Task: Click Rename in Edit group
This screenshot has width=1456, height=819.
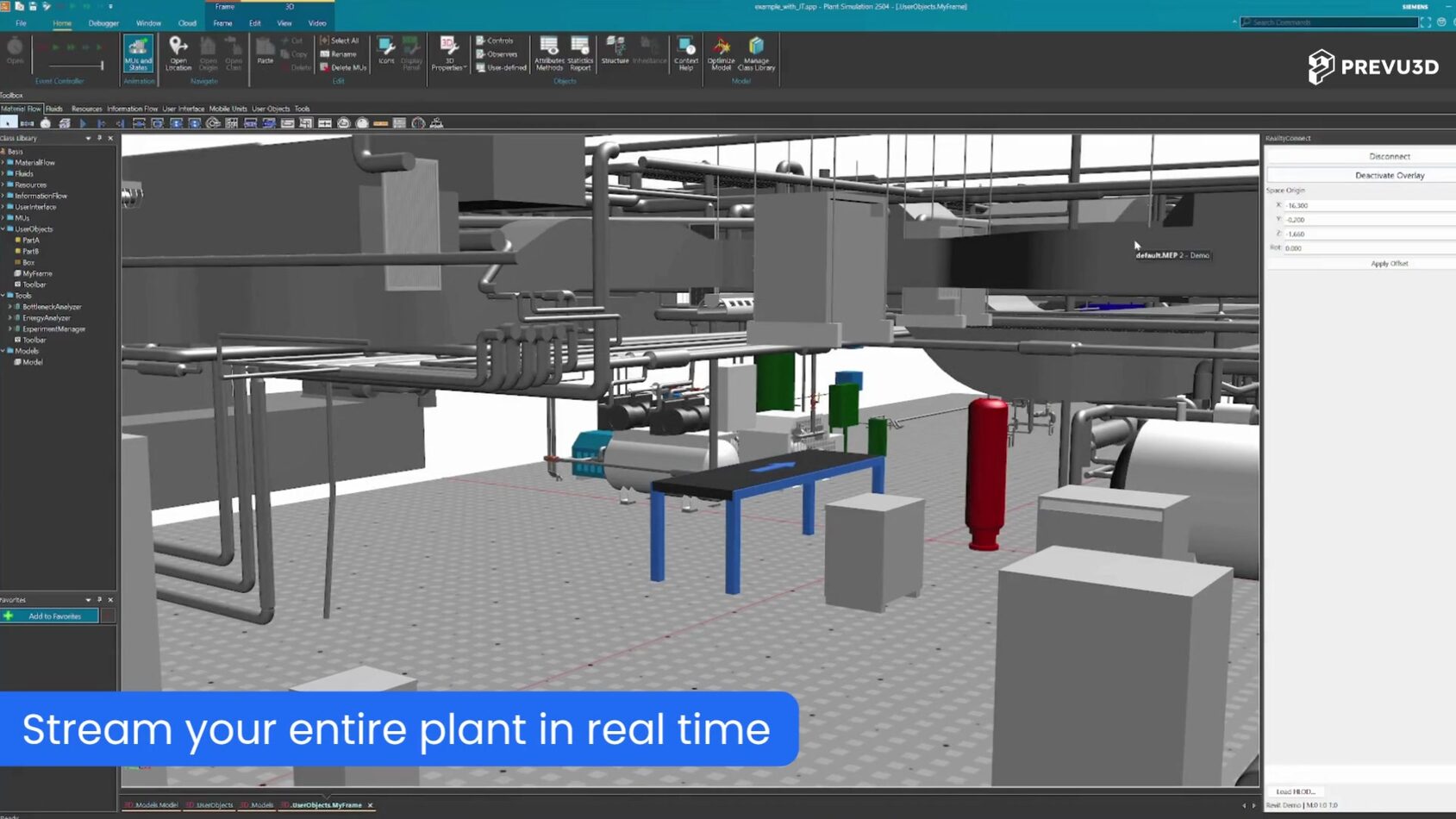Action: [338, 54]
